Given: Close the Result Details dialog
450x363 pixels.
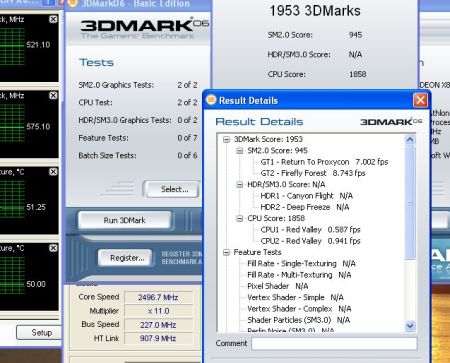Looking at the screenshot, I should [420, 100].
